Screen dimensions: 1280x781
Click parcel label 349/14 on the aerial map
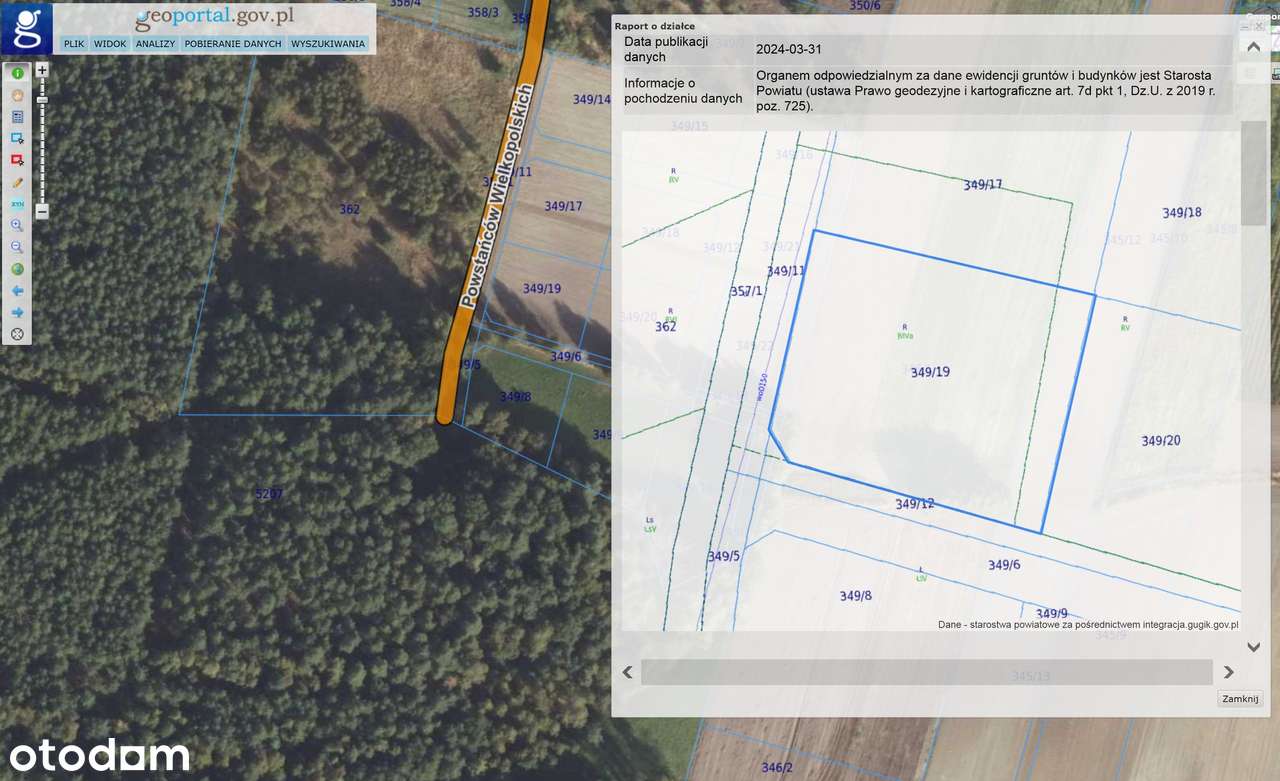(592, 99)
